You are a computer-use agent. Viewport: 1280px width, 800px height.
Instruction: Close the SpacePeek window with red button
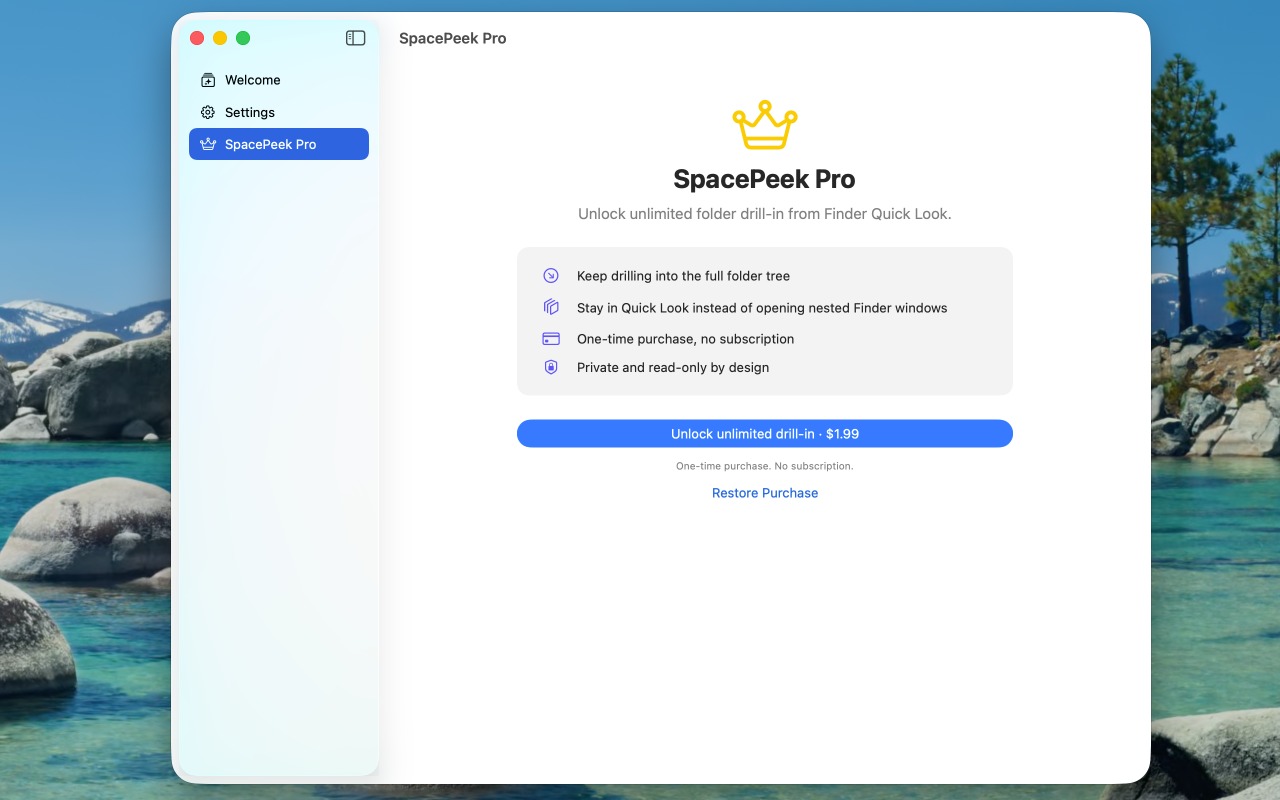pos(197,38)
